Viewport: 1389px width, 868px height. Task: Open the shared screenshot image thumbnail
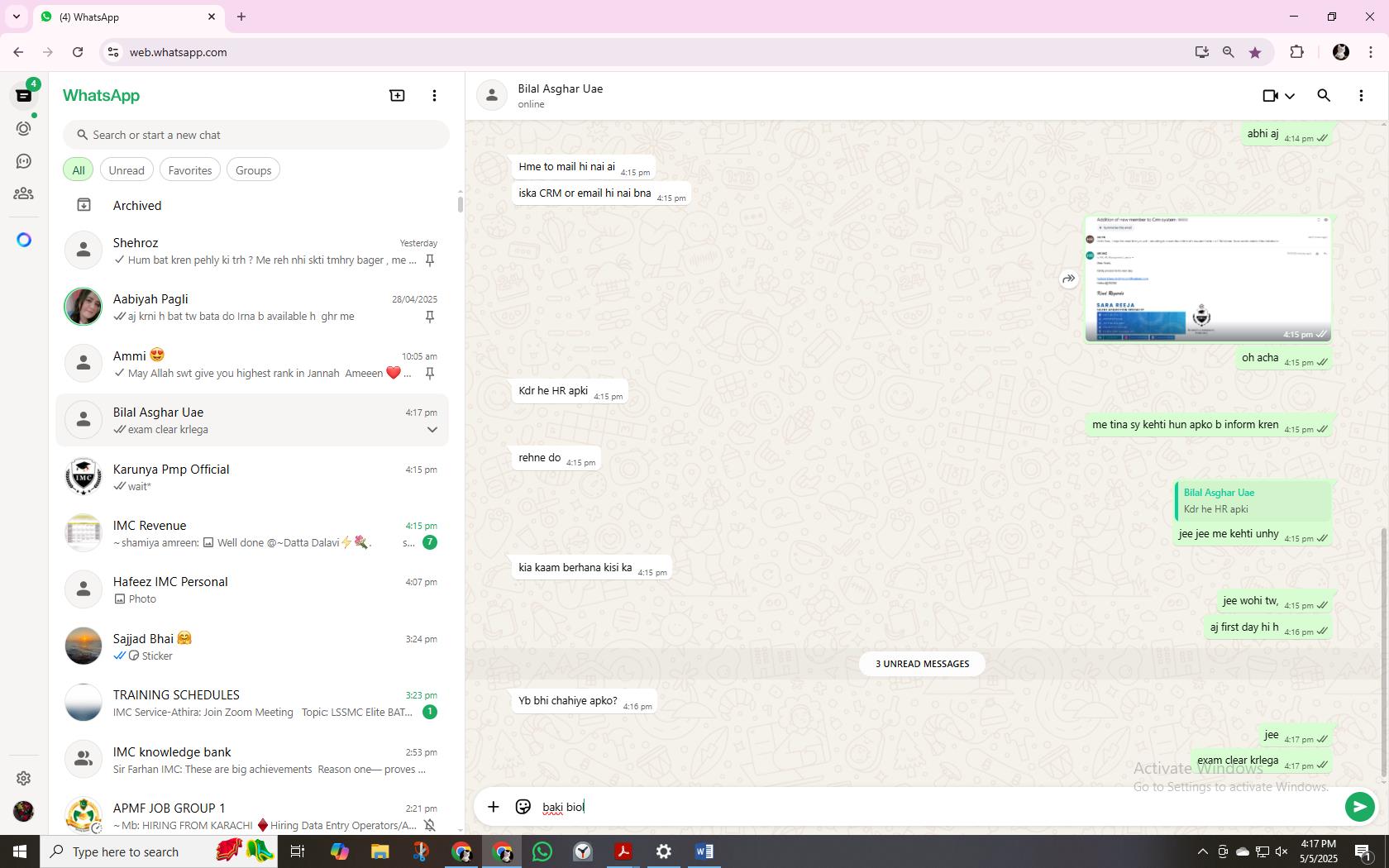pyautogui.click(x=1208, y=279)
